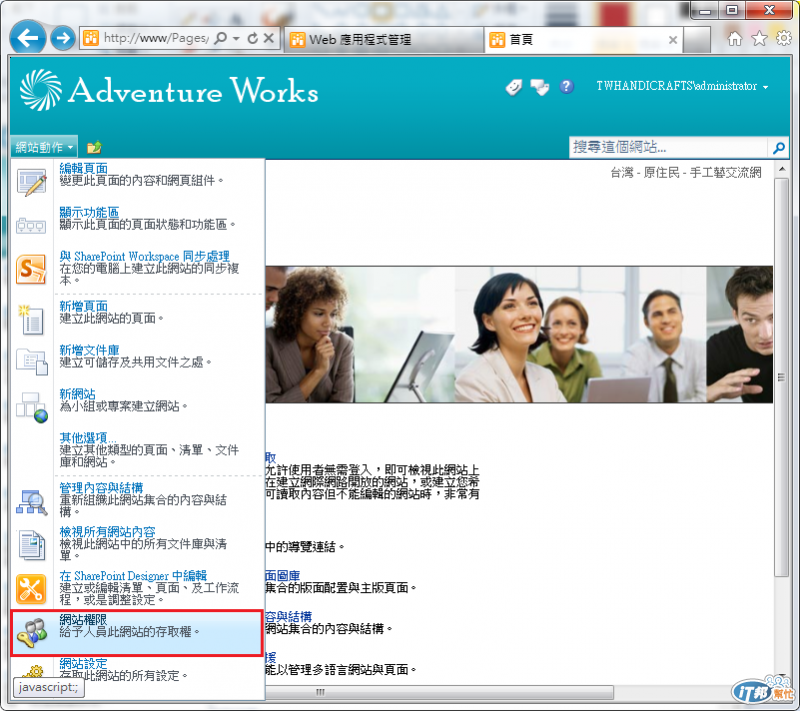The height and width of the screenshot is (711, 800).
Task: Click the 台灣 - 原住民 - 手工藝交流網 text
Action: pyautogui.click(x=686, y=173)
